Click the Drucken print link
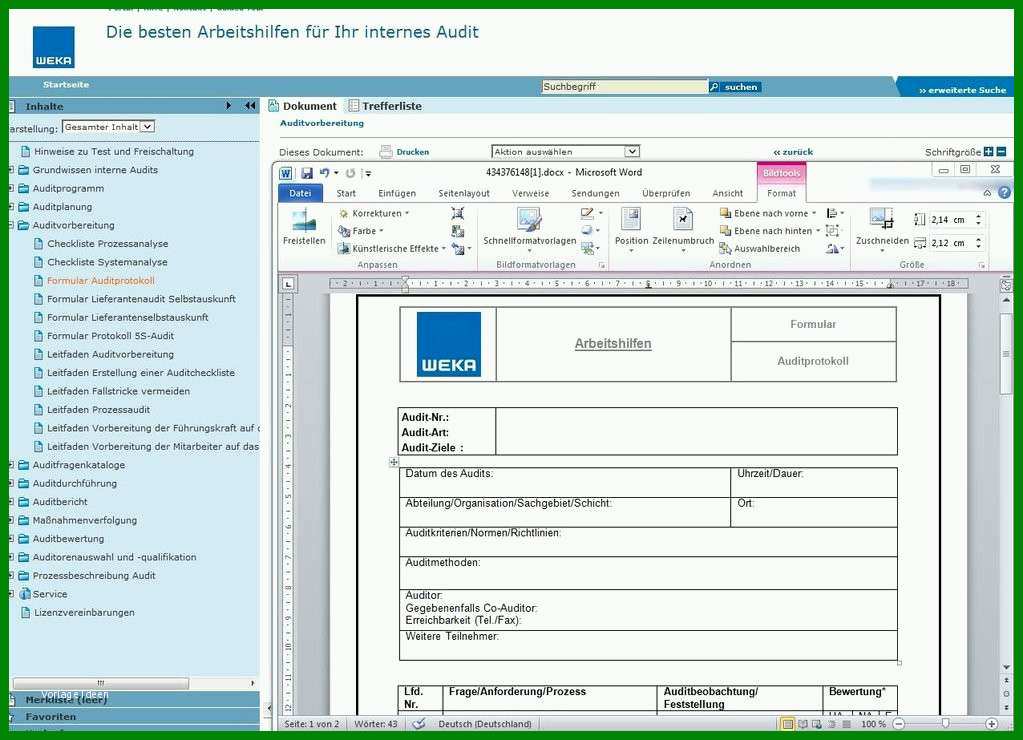This screenshot has width=1023, height=740. click(x=405, y=152)
